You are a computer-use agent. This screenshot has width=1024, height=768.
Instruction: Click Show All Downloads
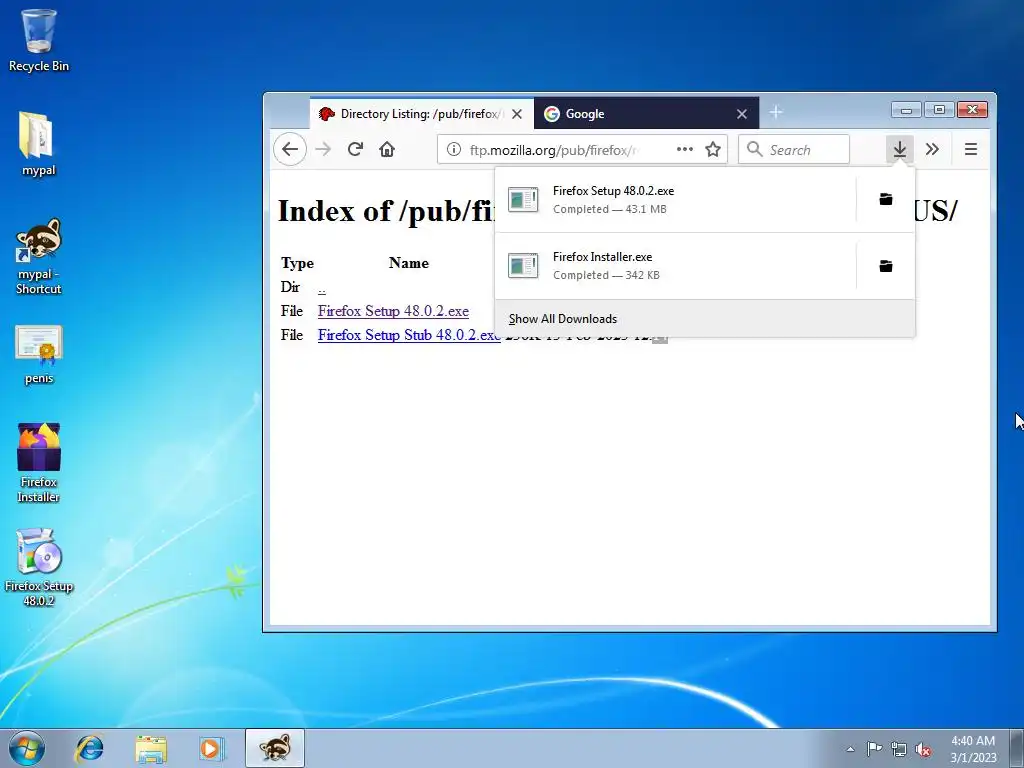tap(705, 319)
